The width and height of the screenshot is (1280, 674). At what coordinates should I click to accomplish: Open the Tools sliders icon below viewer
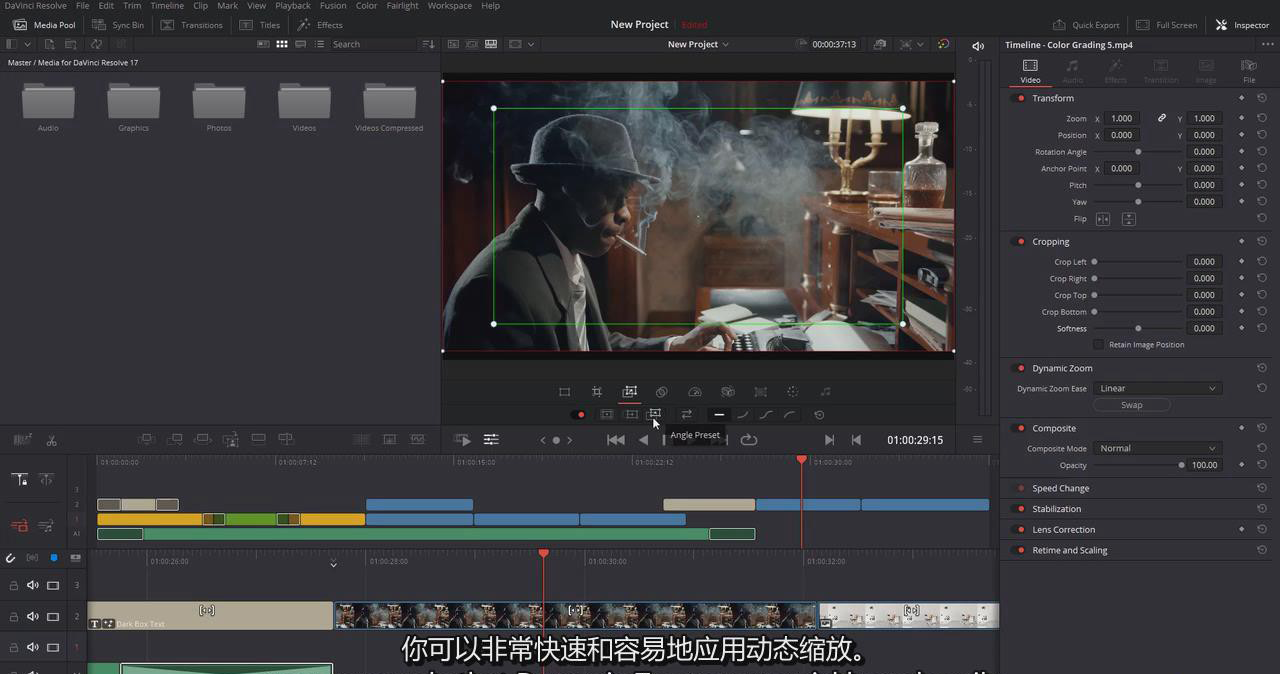coord(491,440)
